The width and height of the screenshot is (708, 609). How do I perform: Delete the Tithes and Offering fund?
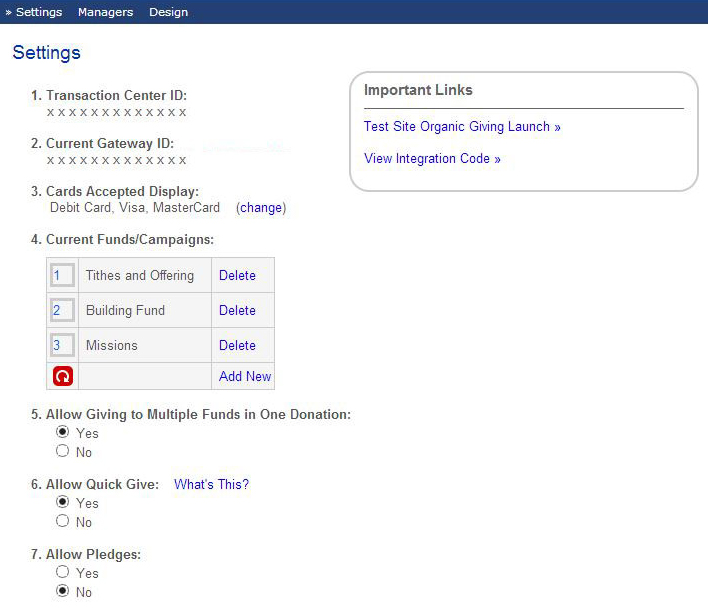tap(237, 275)
